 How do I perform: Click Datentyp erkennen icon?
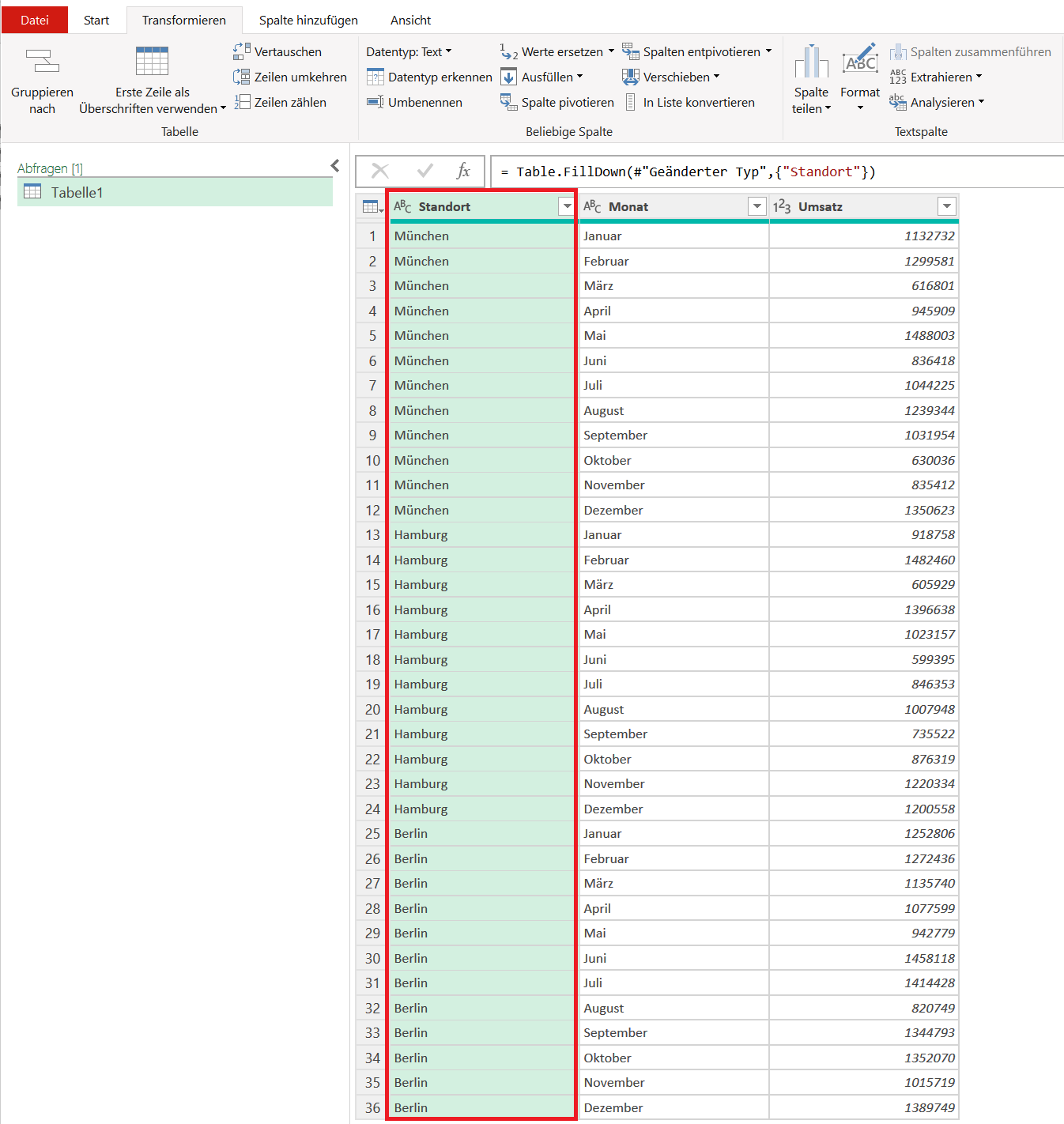tap(375, 77)
